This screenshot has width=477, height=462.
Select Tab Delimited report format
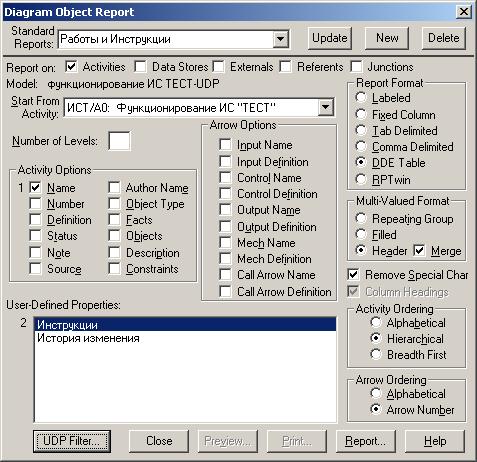pos(361,130)
